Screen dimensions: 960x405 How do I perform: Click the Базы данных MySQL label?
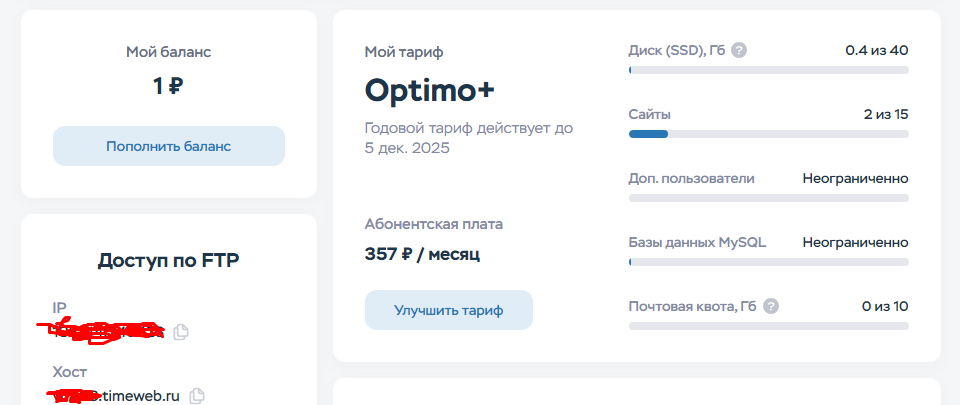pos(697,242)
